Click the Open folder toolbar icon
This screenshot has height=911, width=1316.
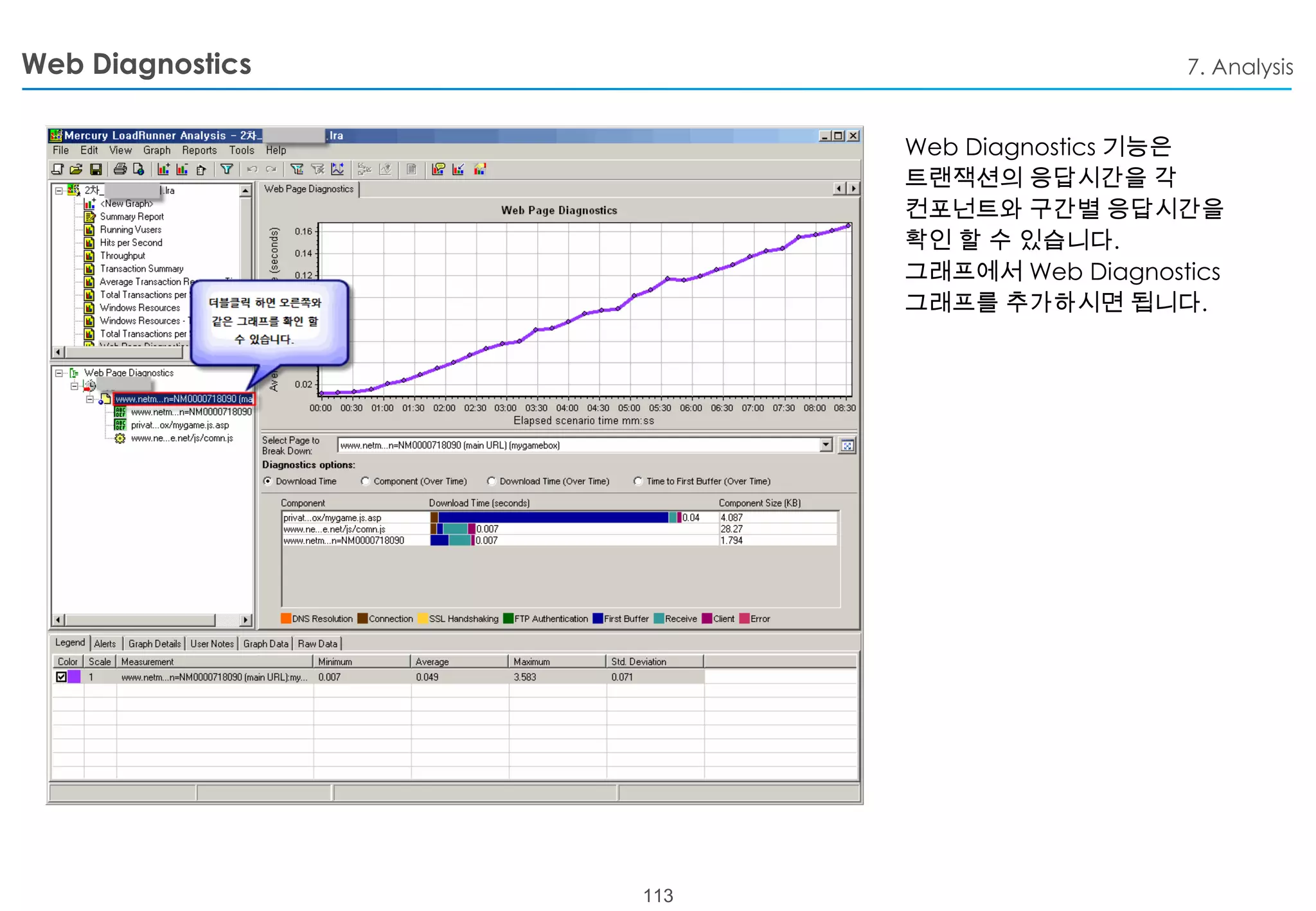click(76, 169)
